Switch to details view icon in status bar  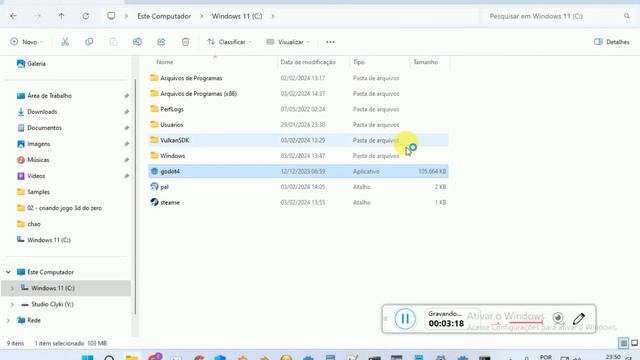[623, 343]
